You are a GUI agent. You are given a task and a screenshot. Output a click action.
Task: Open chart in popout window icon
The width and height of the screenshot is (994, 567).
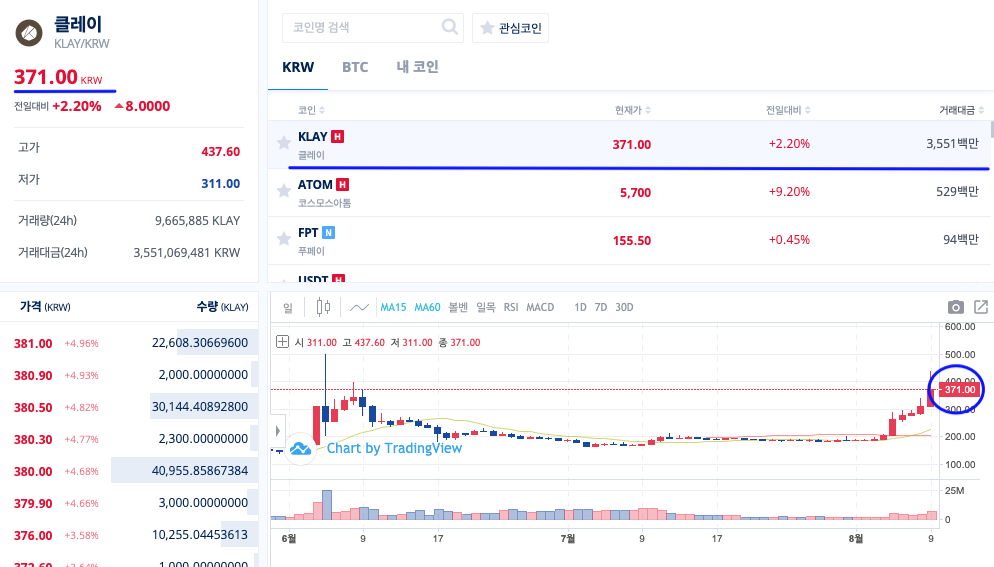(x=981, y=307)
